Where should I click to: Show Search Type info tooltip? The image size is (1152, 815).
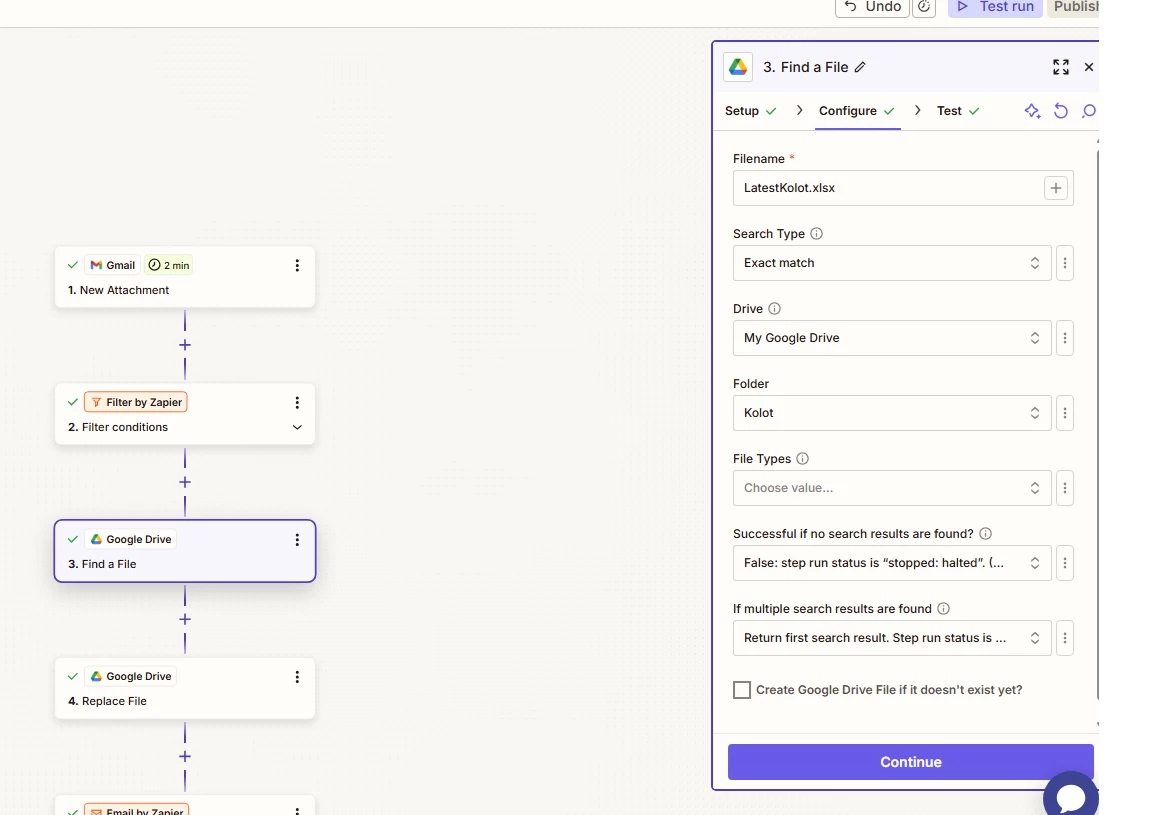click(816, 234)
